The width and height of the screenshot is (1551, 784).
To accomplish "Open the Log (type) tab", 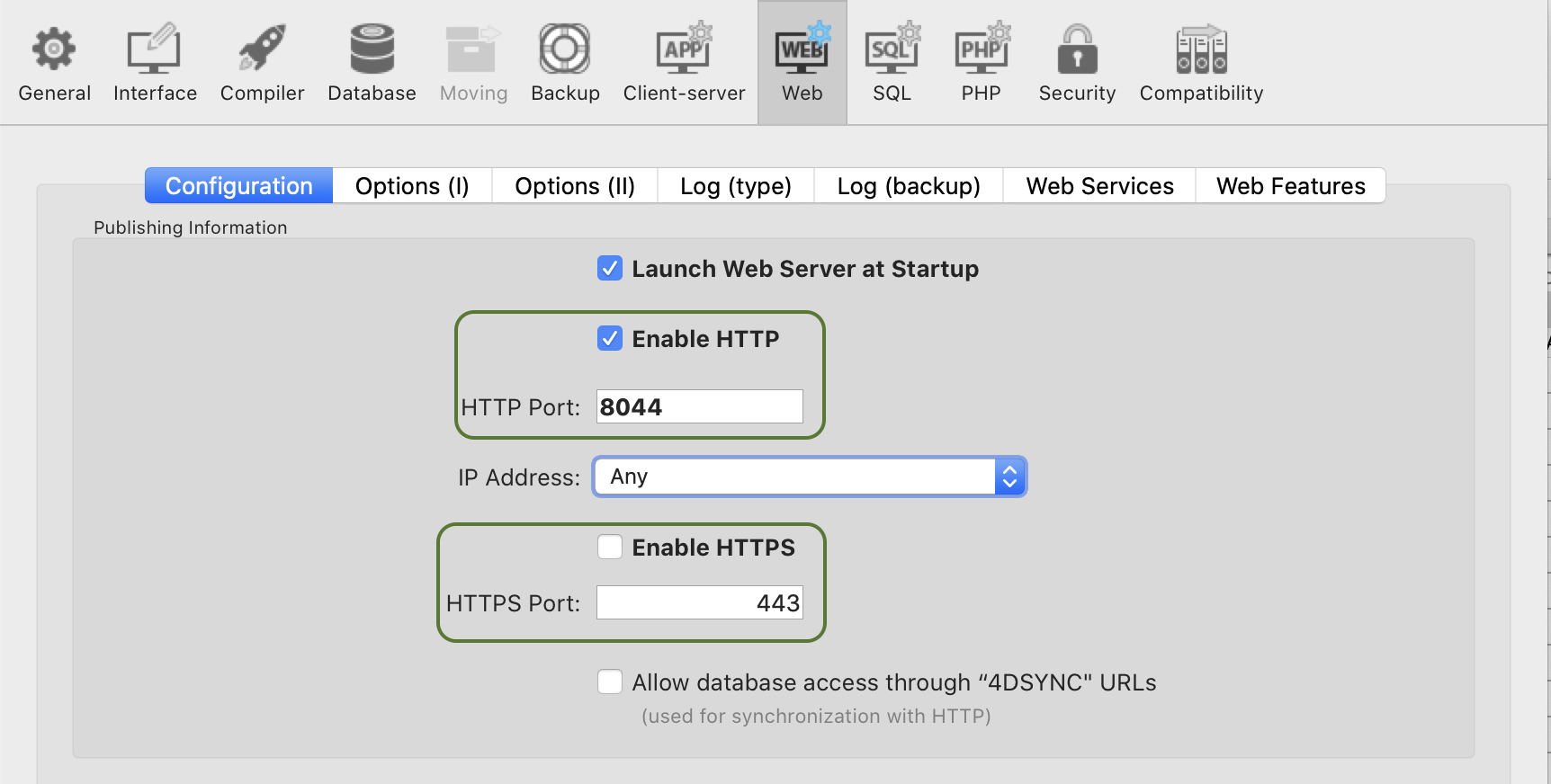I will click(736, 186).
